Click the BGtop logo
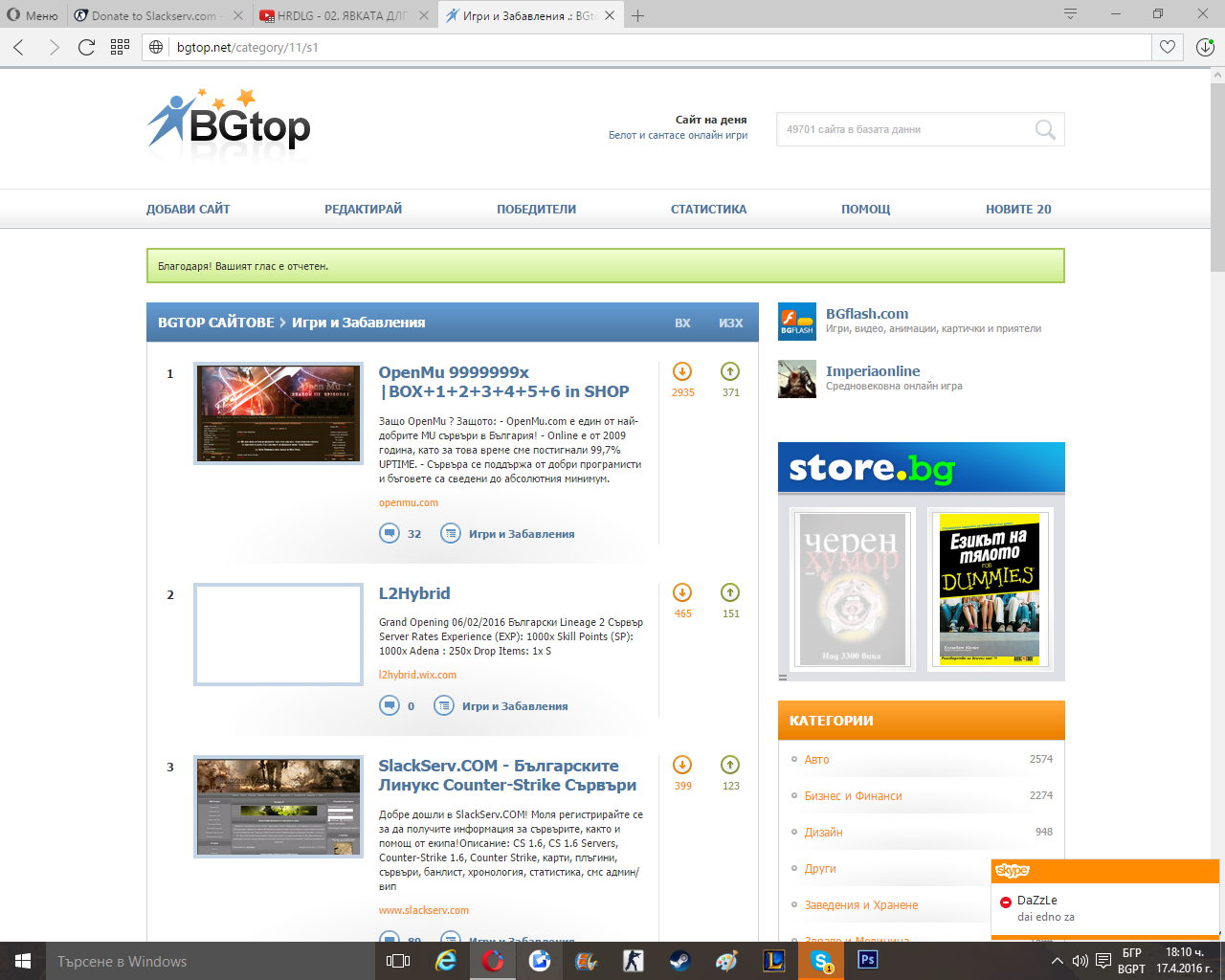 pos(229,120)
